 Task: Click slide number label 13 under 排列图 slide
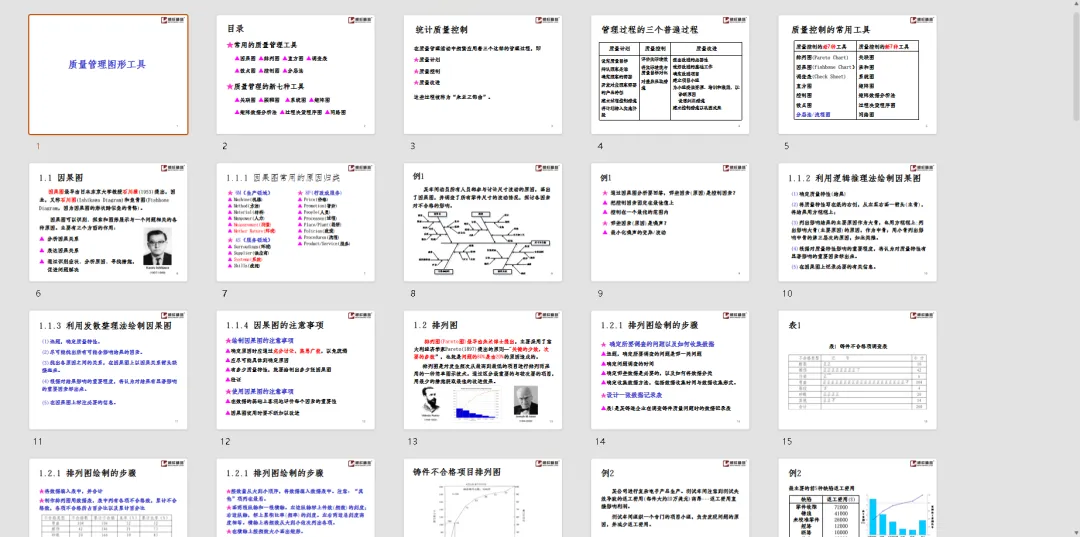[x=413, y=441]
